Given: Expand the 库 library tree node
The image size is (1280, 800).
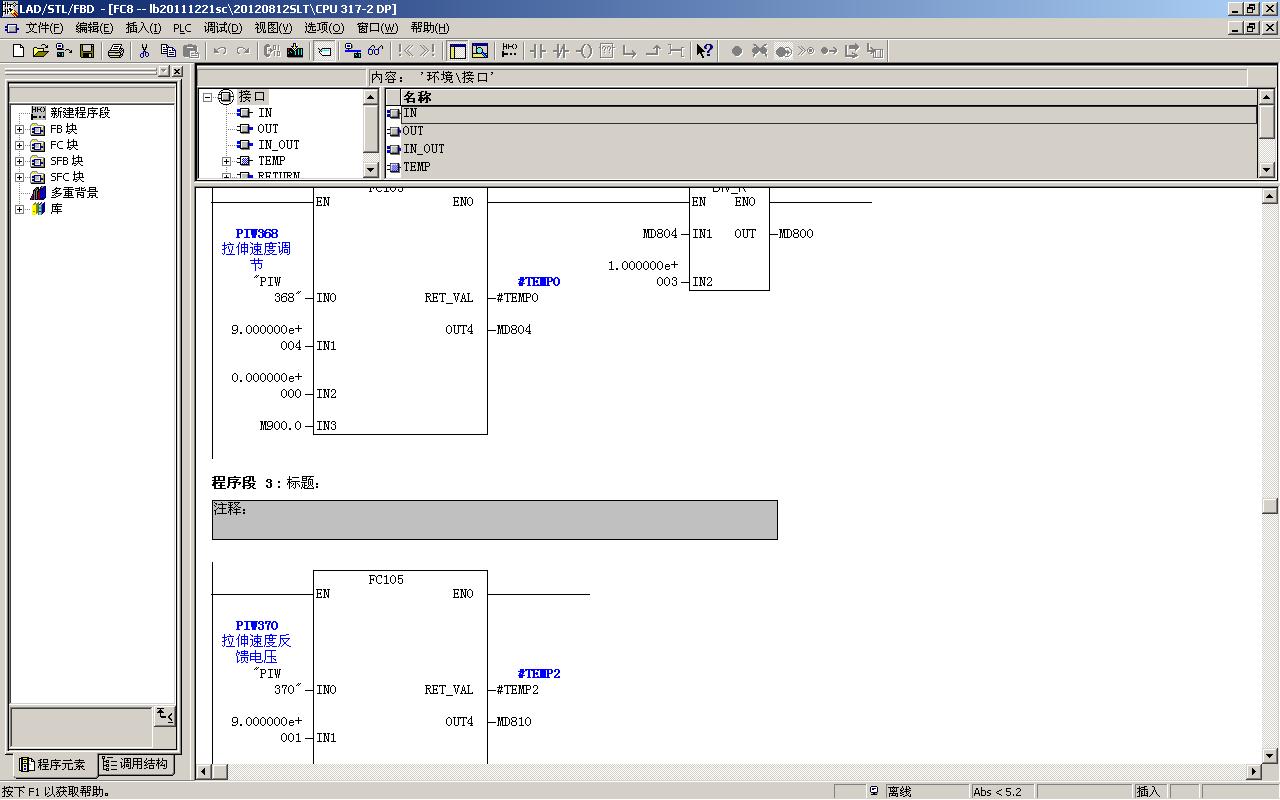Looking at the screenshot, I should (19, 209).
